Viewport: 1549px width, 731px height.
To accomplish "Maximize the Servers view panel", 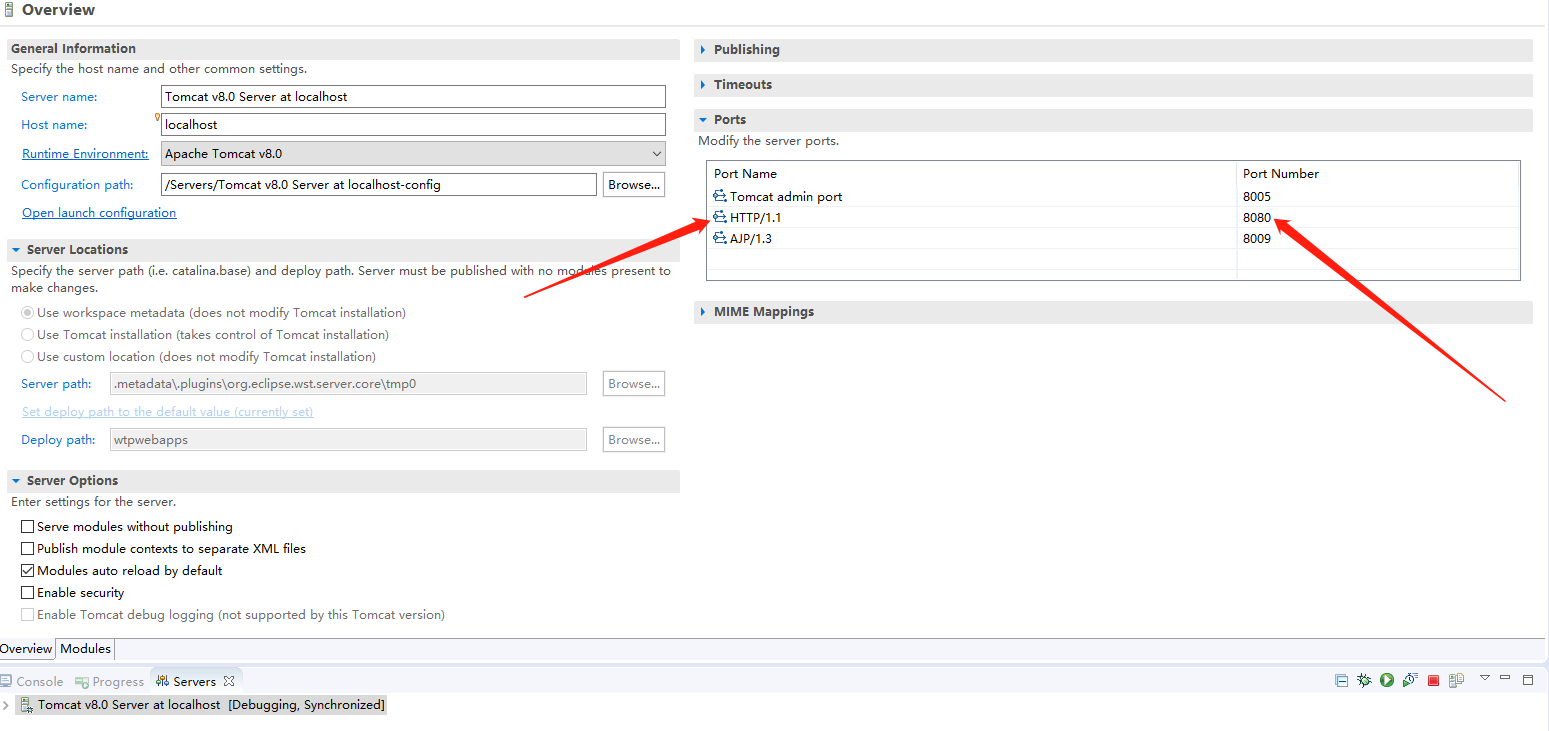I will (x=1528, y=680).
